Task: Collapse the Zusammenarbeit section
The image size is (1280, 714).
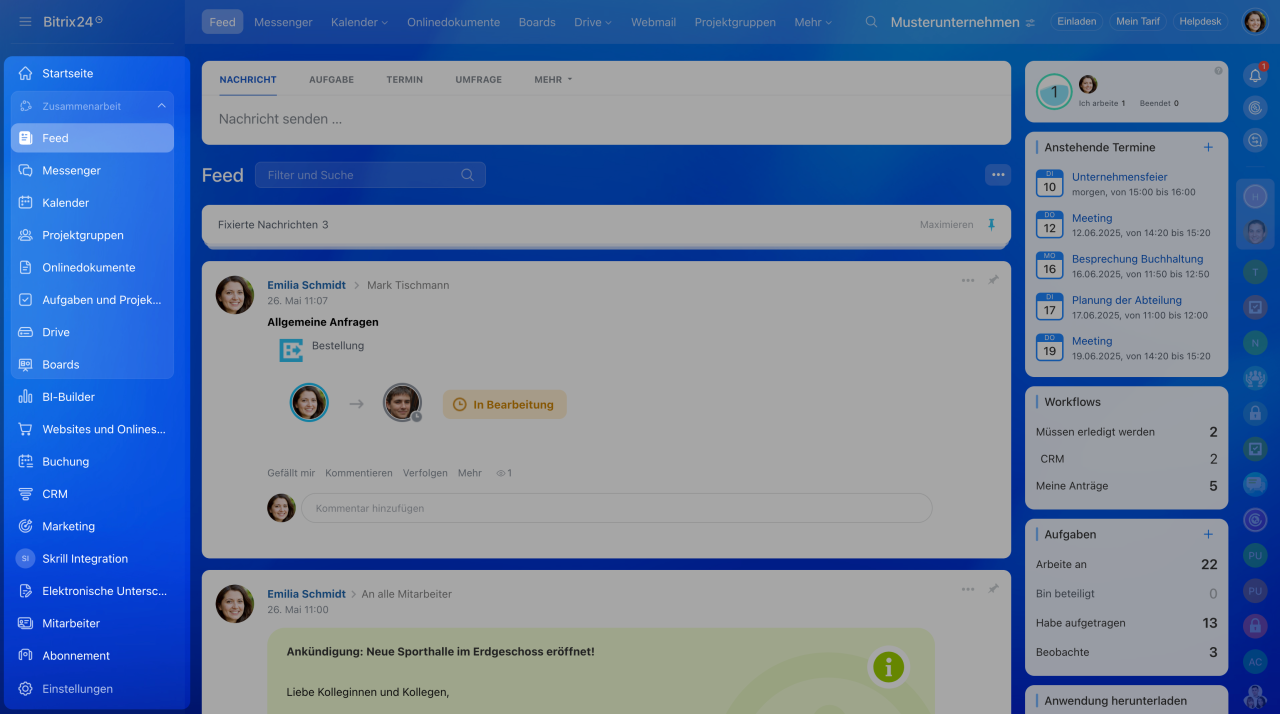Action: [x=162, y=106]
